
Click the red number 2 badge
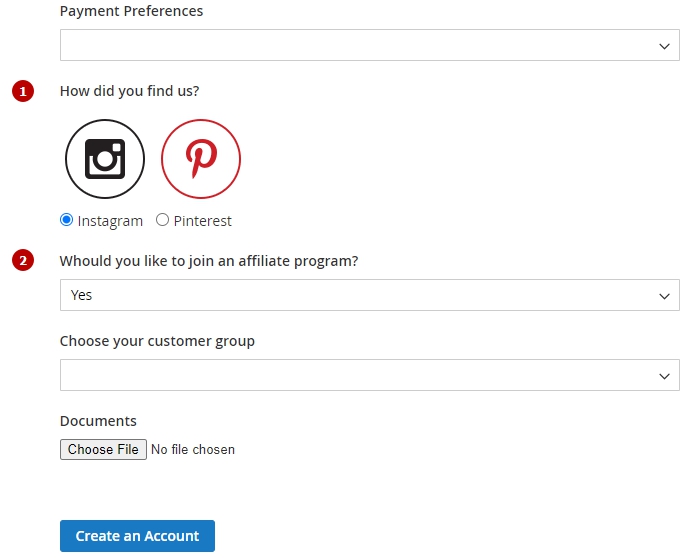[23, 260]
